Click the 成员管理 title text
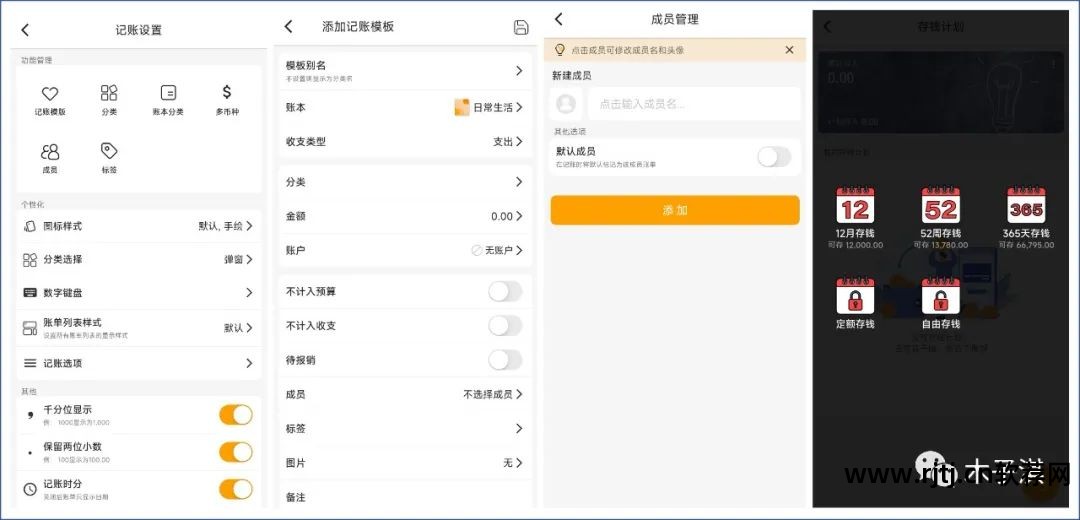Viewport: 1080px width, 520px height. pos(675,20)
